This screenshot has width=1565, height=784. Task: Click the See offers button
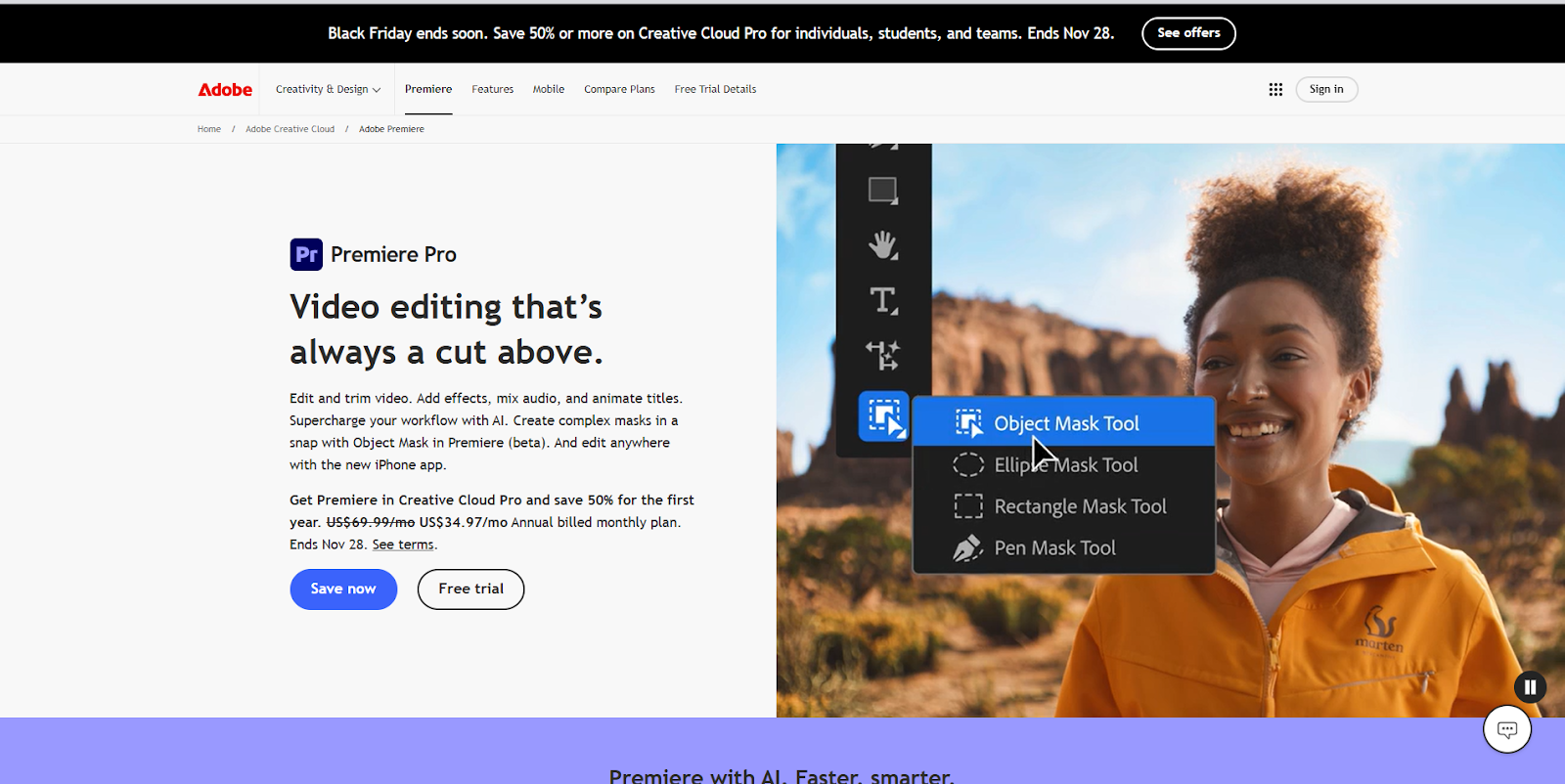[x=1188, y=33]
